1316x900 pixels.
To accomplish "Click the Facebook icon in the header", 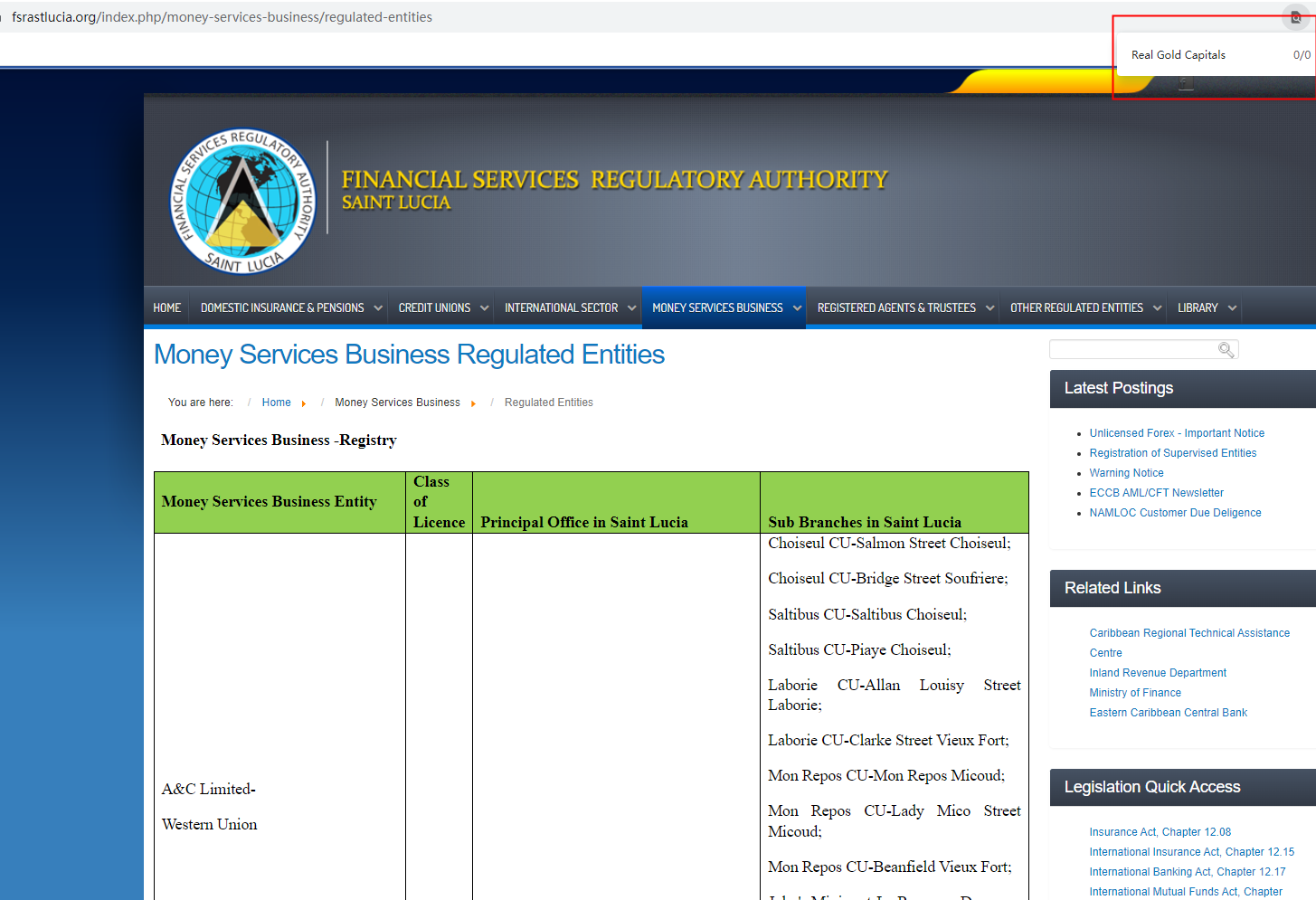I will [x=1186, y=84].
